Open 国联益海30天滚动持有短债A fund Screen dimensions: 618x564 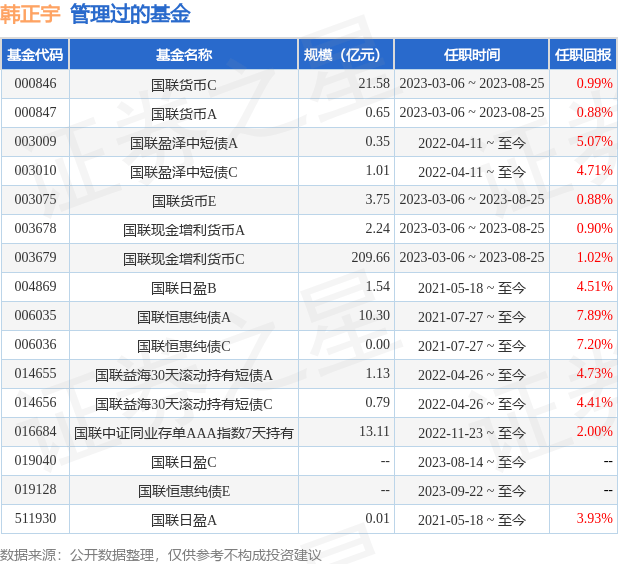tap(184, 374)
